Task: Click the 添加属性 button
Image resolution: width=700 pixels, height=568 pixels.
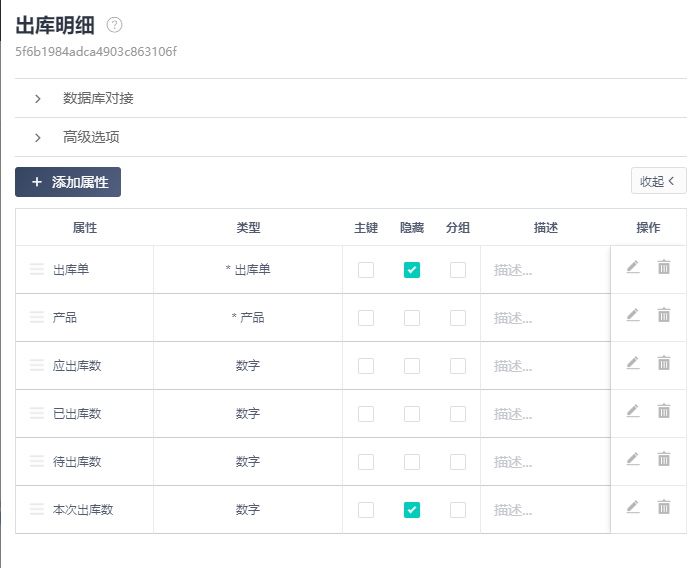Action: [x=68, y=182]
